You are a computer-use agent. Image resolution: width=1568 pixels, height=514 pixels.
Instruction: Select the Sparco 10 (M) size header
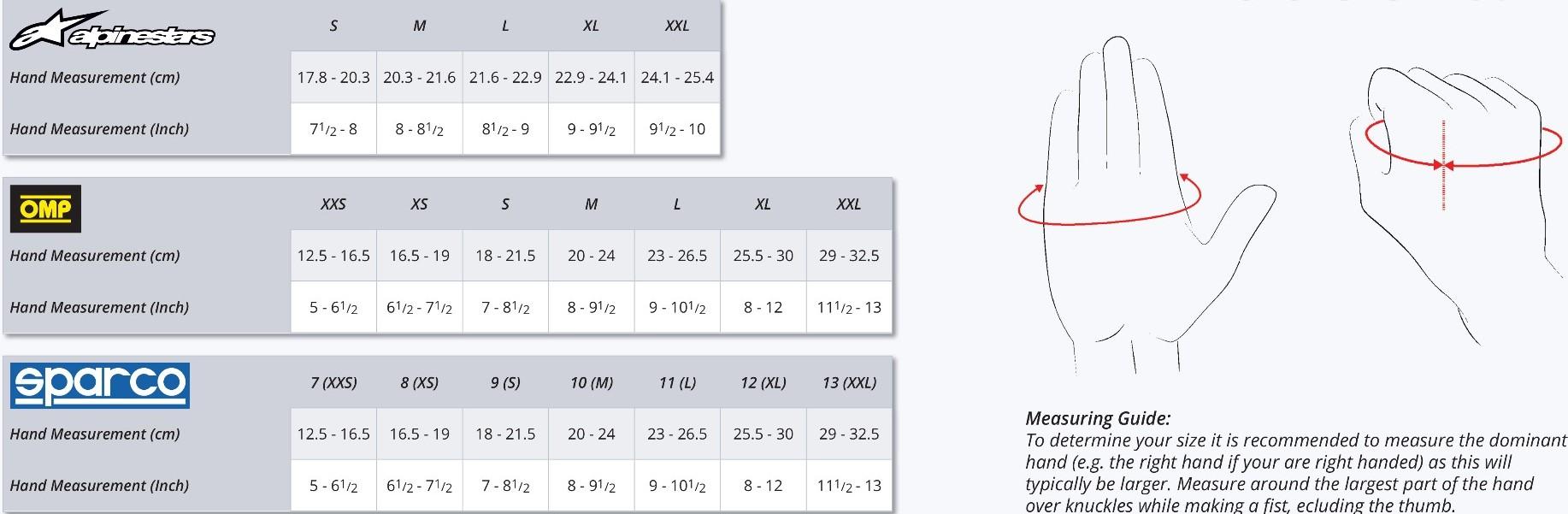pos(592,382)
